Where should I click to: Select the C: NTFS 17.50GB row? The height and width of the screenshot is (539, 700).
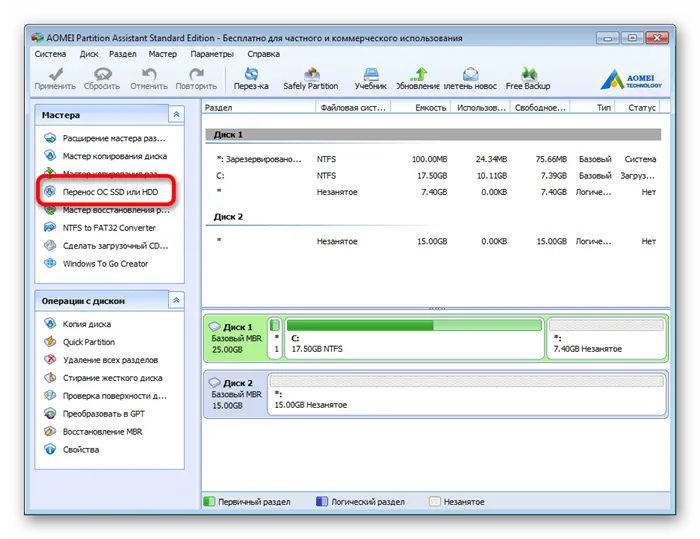pos(433,175)
